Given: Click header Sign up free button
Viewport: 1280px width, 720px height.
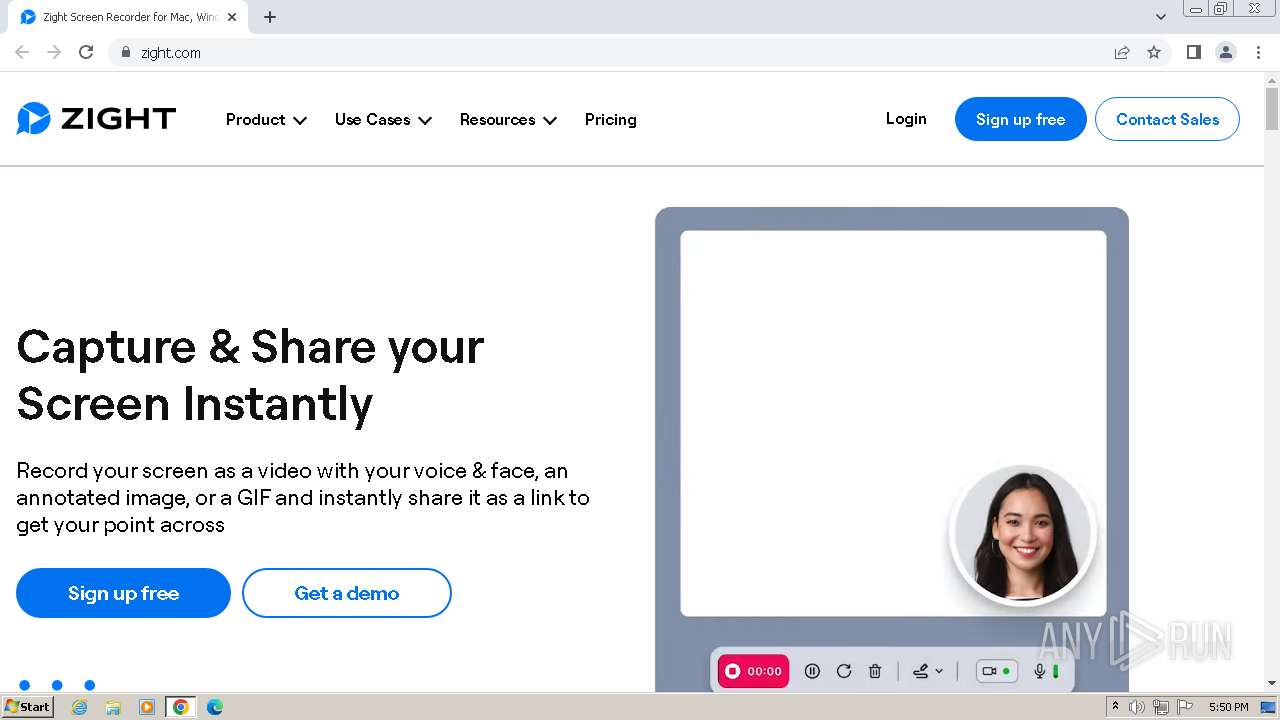Looking at the screenshot, I should [1020, 119].
